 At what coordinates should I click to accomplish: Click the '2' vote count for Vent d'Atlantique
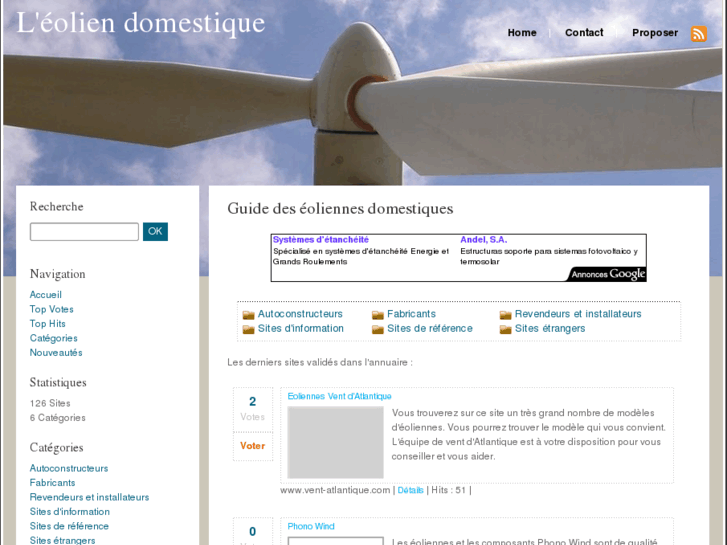tap(253, 402)
